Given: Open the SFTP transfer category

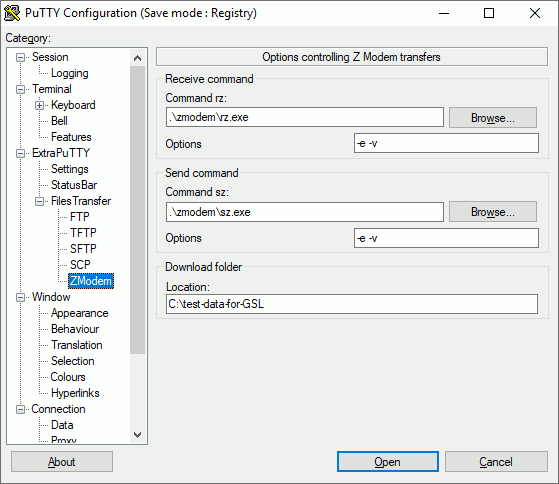Looking at the screenshot, I should coord(83,249).
